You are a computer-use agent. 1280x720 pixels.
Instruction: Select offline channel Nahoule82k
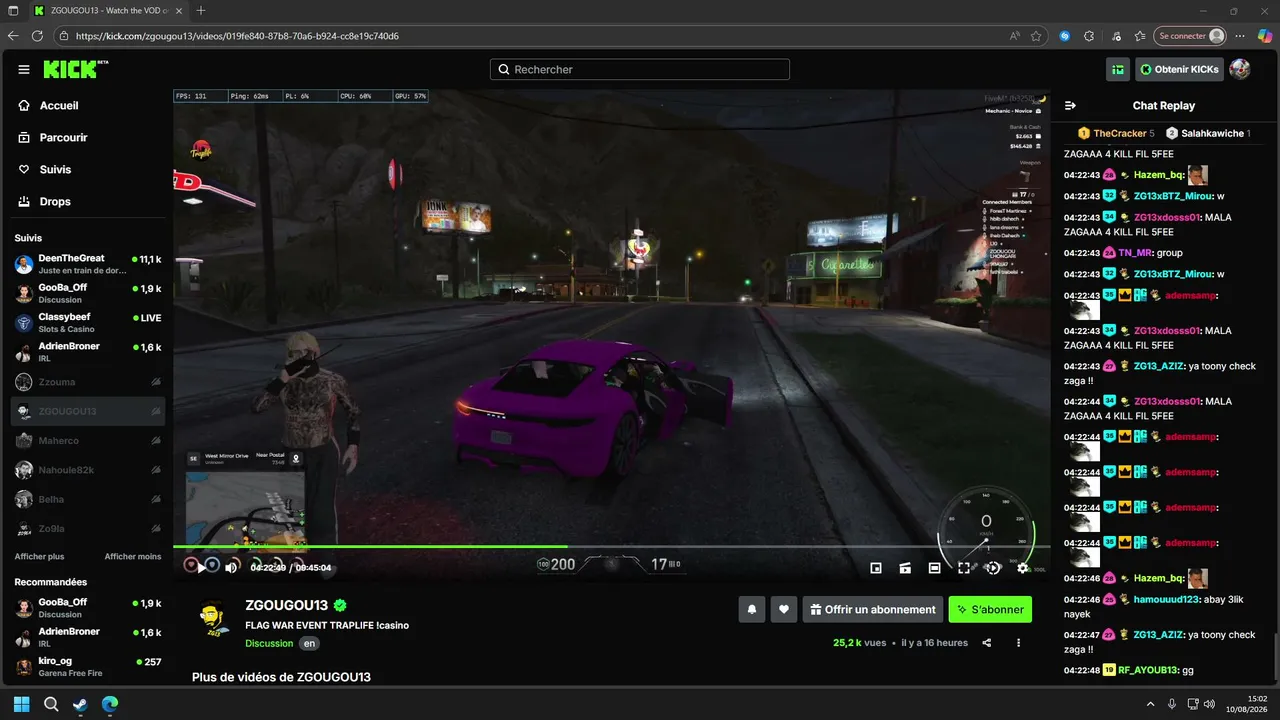[x=88, y=470]
